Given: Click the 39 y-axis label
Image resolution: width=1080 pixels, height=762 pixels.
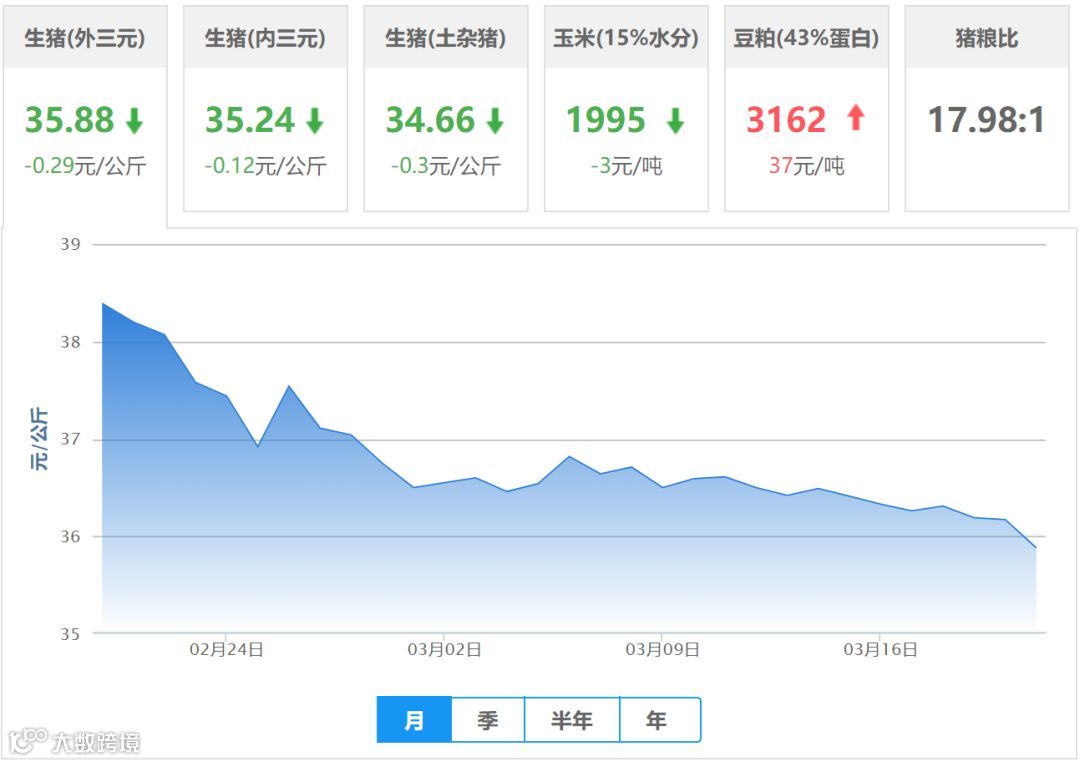Looking at the screenshot, I should pyautogui.click(x=70, y=245).
